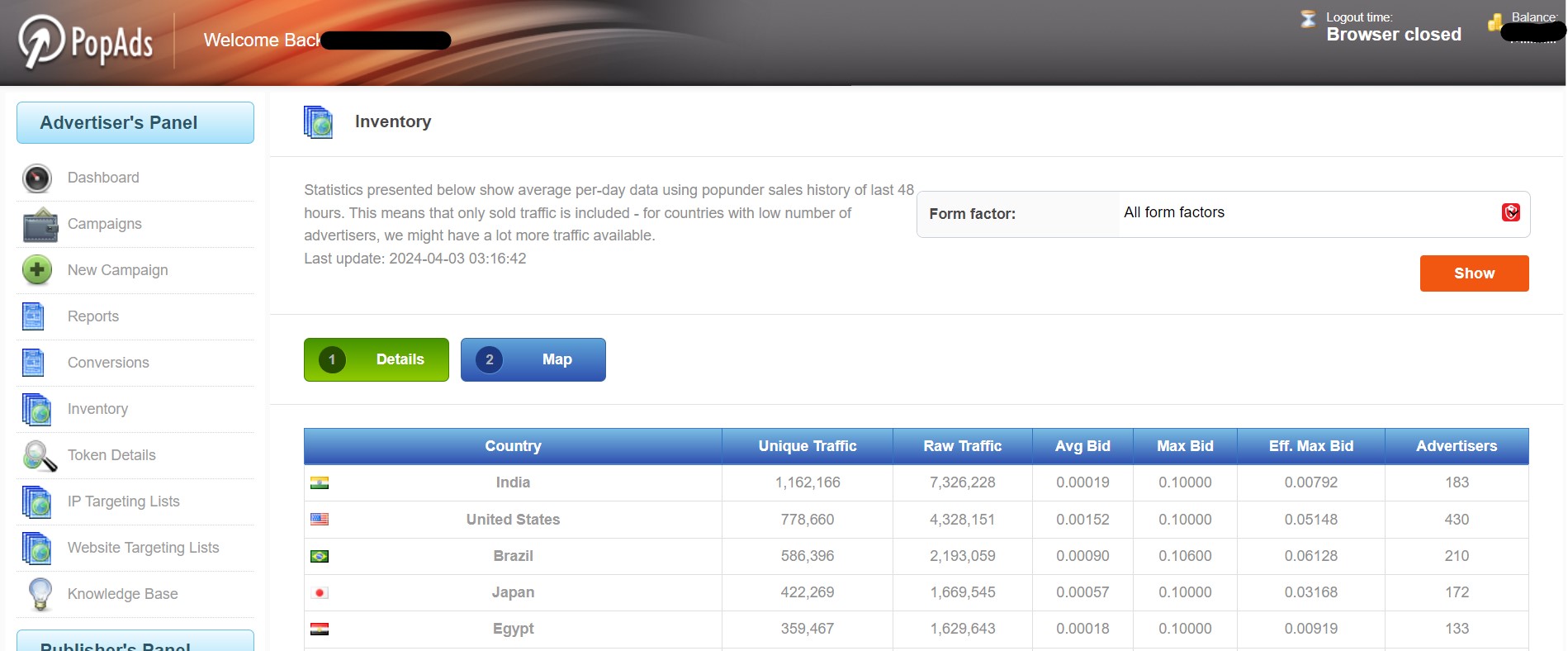Sort by Advertisers column
1568x651 pixels.
pyautogui.click(x=1457, y=446)
